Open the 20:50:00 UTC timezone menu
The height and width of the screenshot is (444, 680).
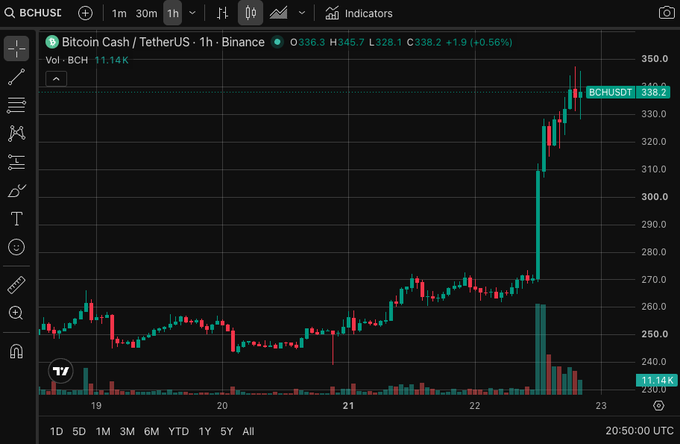(639, 431)
